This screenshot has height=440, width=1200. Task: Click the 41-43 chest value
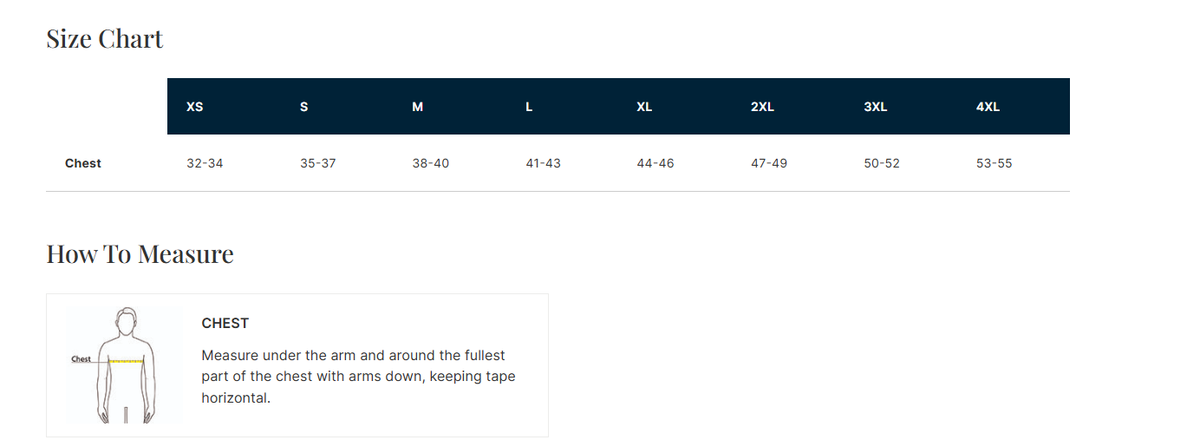tap(543, 163)
